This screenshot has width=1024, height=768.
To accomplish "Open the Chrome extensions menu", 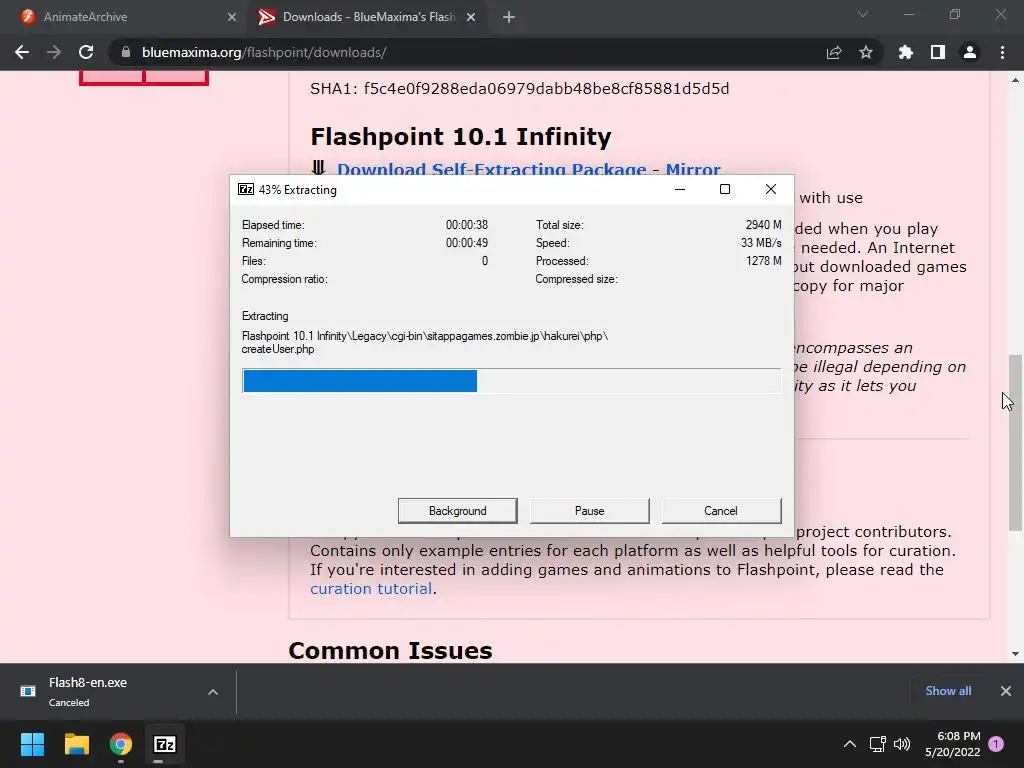I will (x=906, y=52).
